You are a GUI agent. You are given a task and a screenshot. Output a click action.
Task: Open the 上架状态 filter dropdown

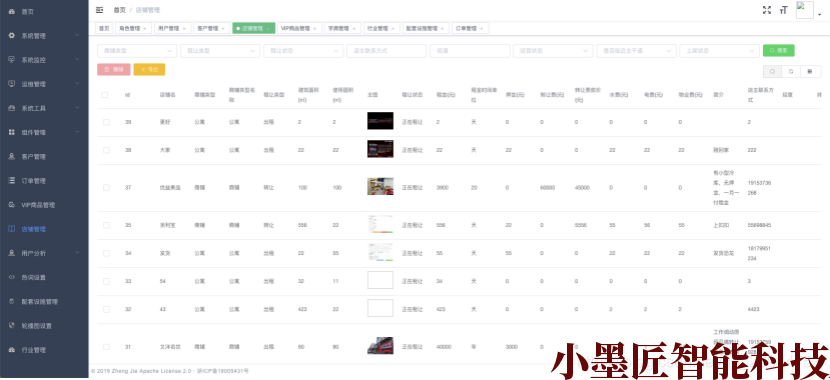pos(719,51)
